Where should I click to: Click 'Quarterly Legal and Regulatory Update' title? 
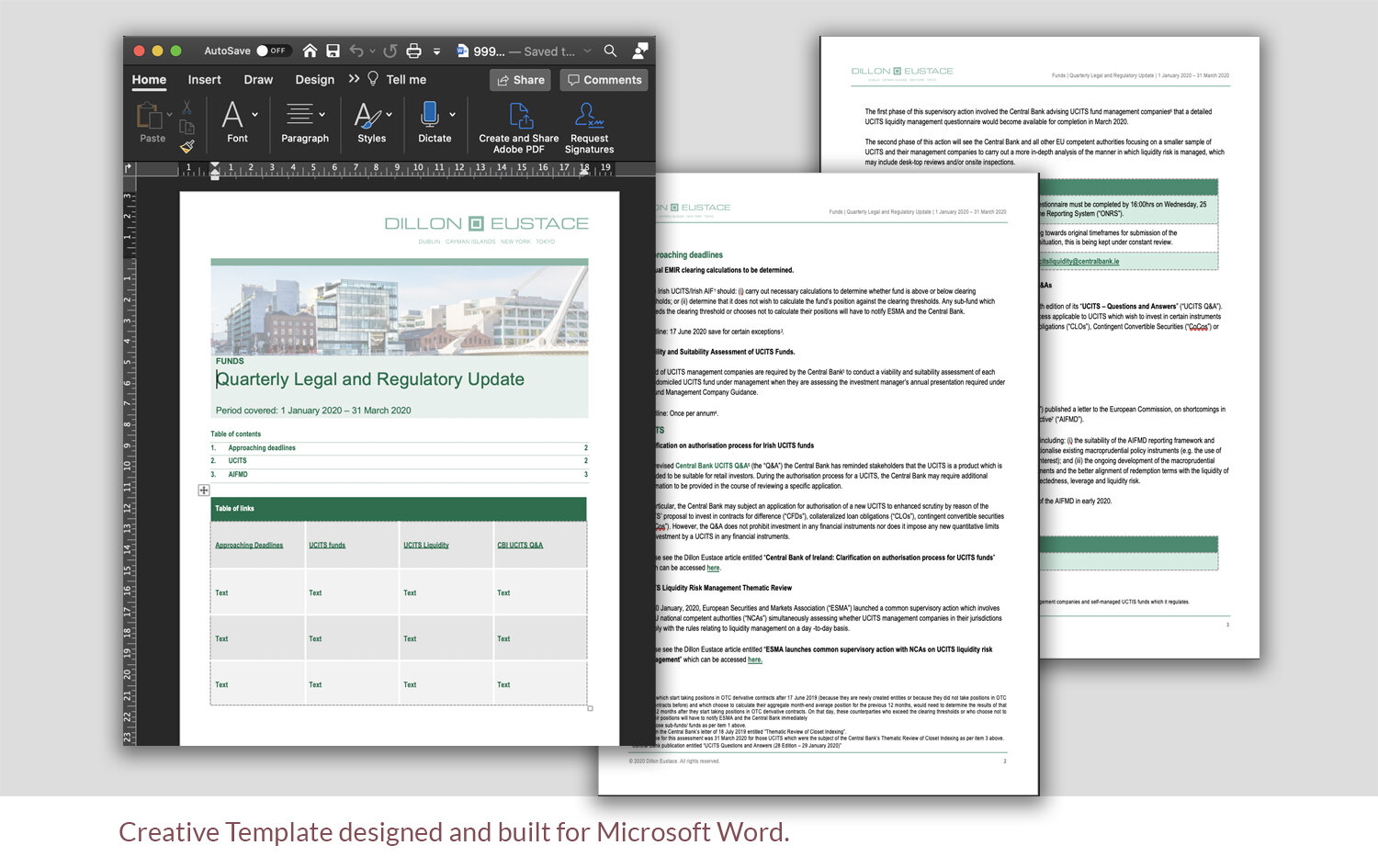tap(370, 379)
